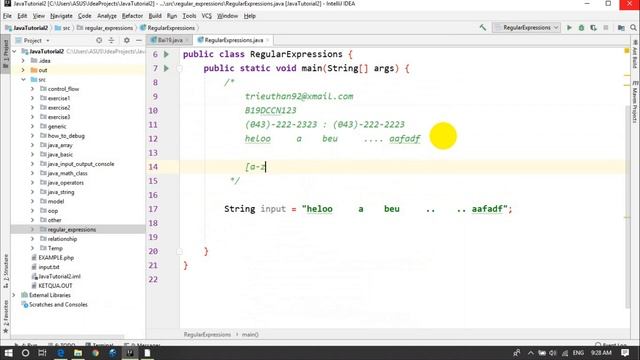This screenshot has width=640, height=360.
Task: Toggle the Structure tool window side tab
Action: pos(6,271)
